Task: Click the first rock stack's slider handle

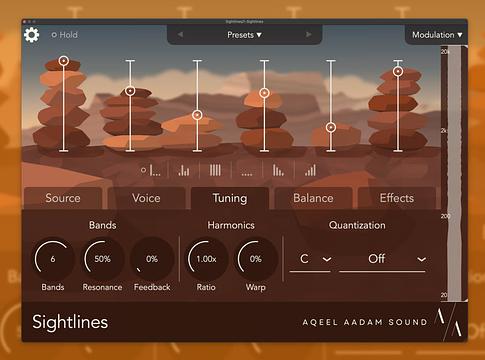Action: [64, 61]
